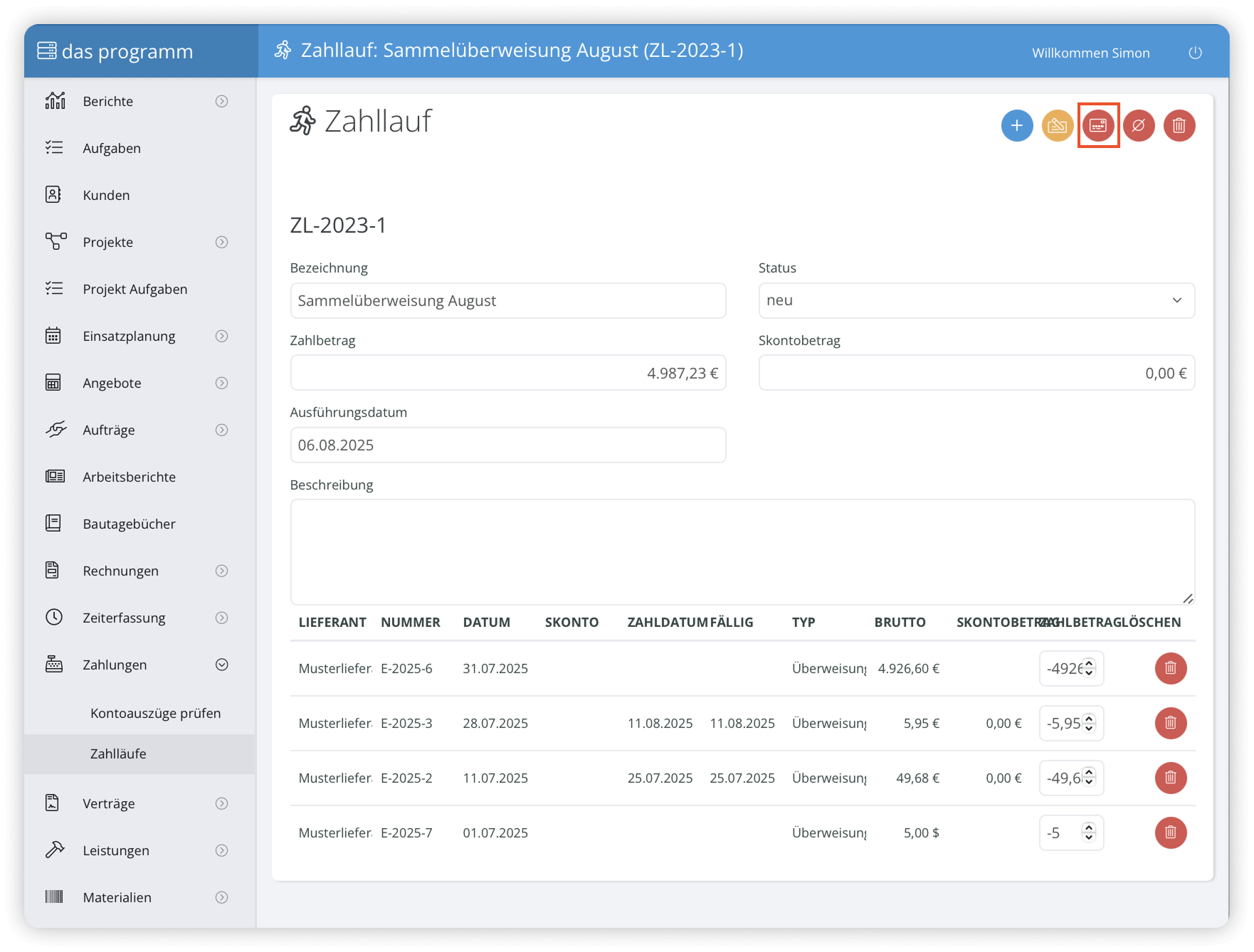Image resolution: width=1254 pixels, height=952 pixels.
Task: Click the DATUM column header
Action: (x=487, y=622)
